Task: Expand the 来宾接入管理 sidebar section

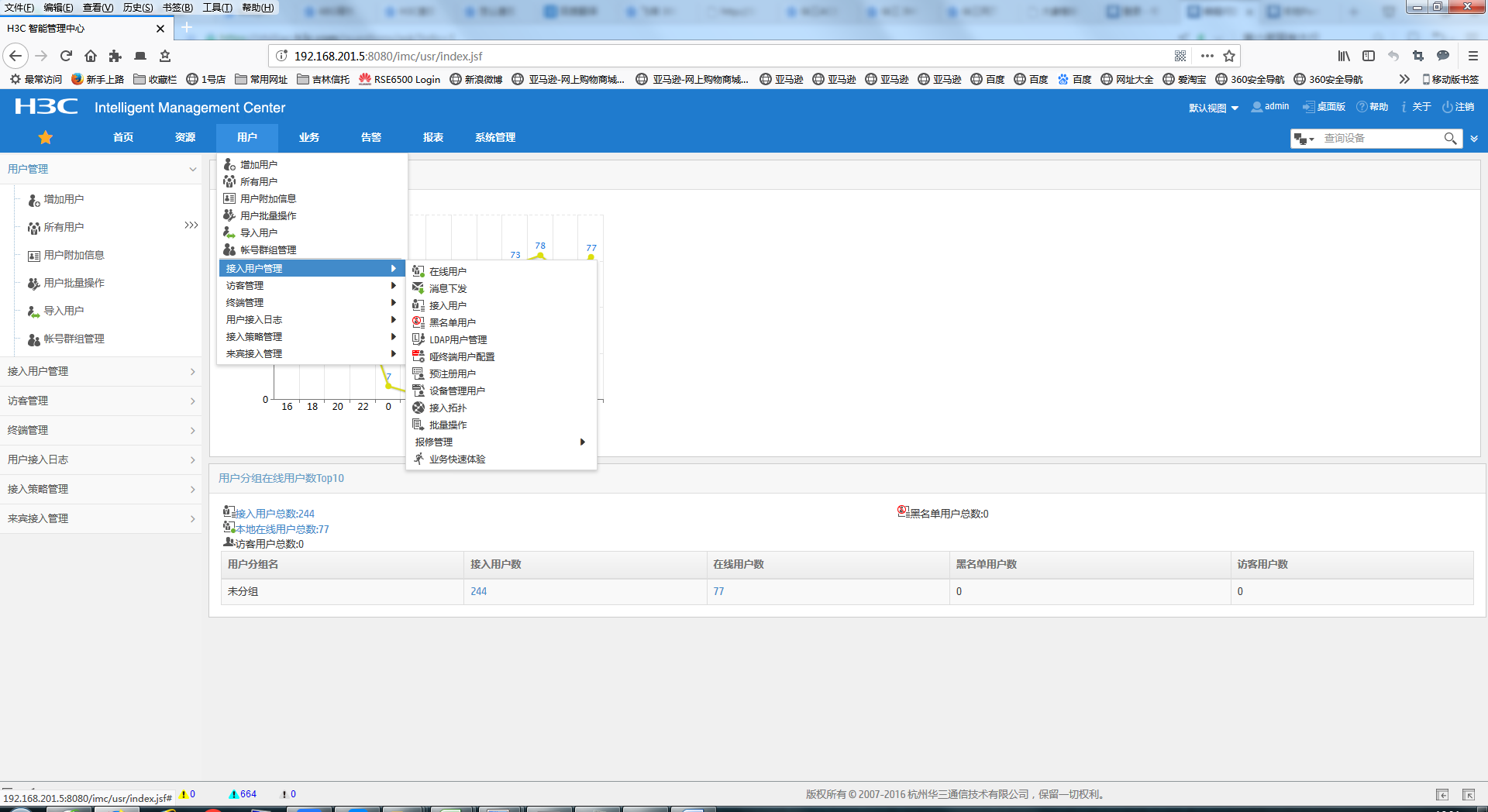Action: click(101, 518)
